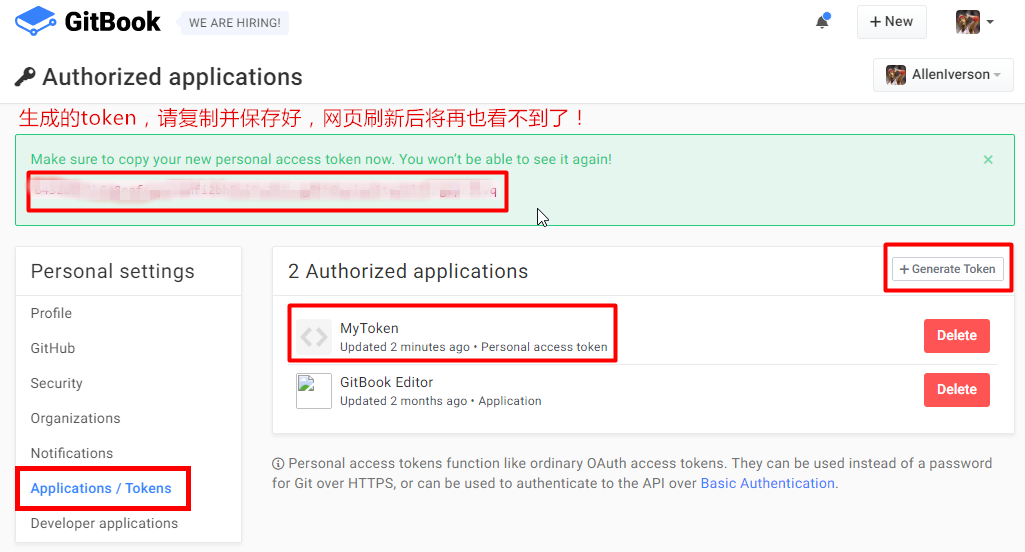The image size is (1025, 552).
Task: Open the user avatar dropdown menu
Action: coord(974,21)
